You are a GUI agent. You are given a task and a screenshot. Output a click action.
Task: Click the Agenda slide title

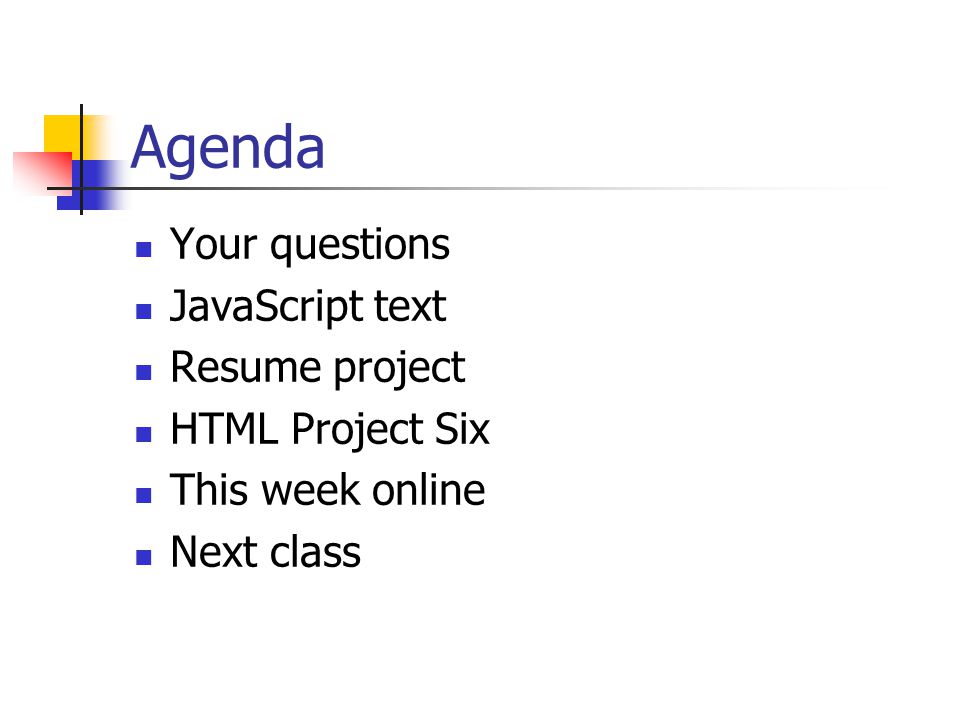[227, 148]
